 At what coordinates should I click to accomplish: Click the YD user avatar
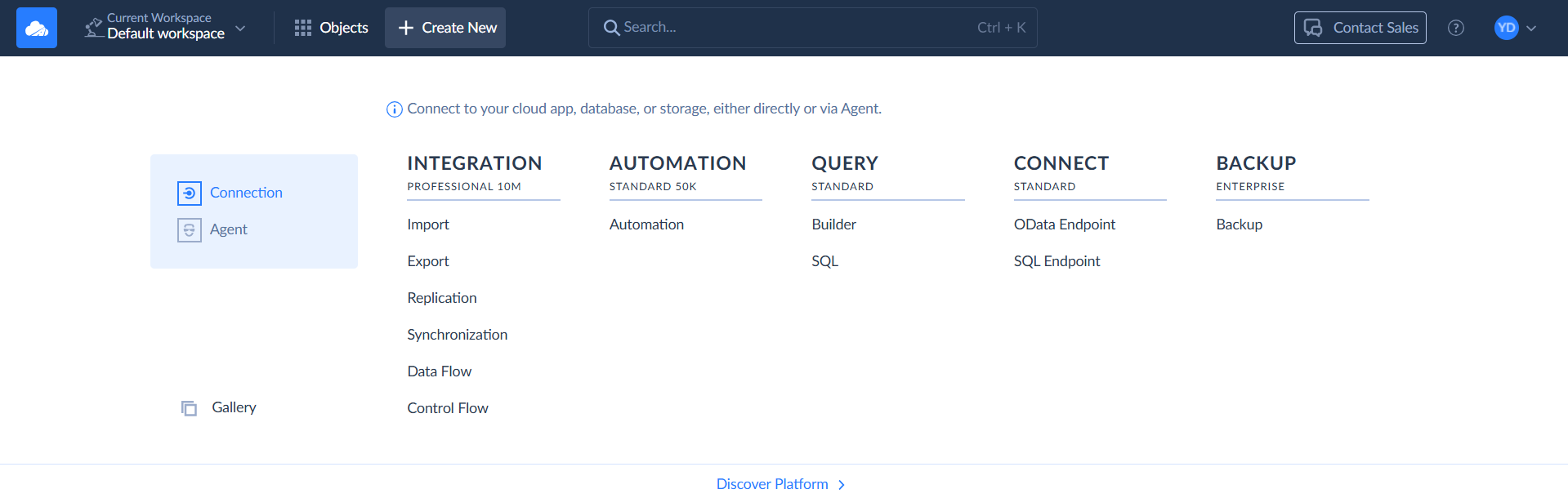pyautogui.click(x=1506, y=28)
